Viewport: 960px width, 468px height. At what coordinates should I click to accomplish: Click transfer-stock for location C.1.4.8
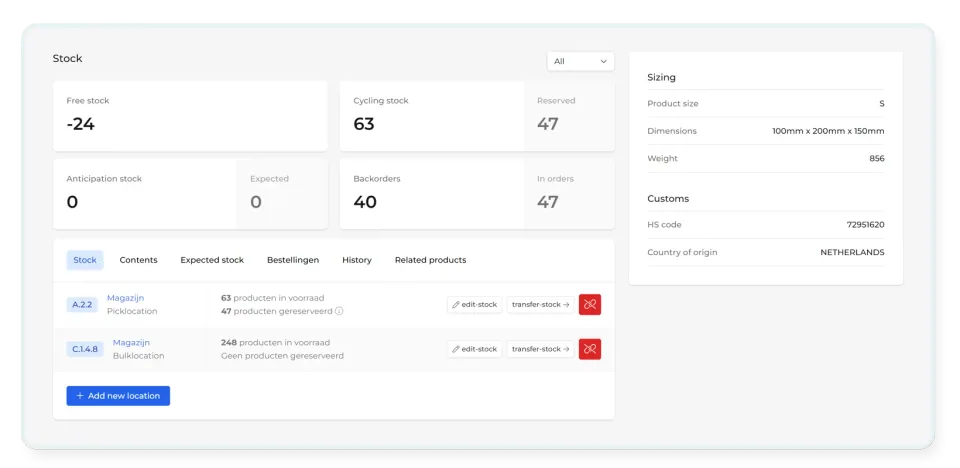point(540,349)
